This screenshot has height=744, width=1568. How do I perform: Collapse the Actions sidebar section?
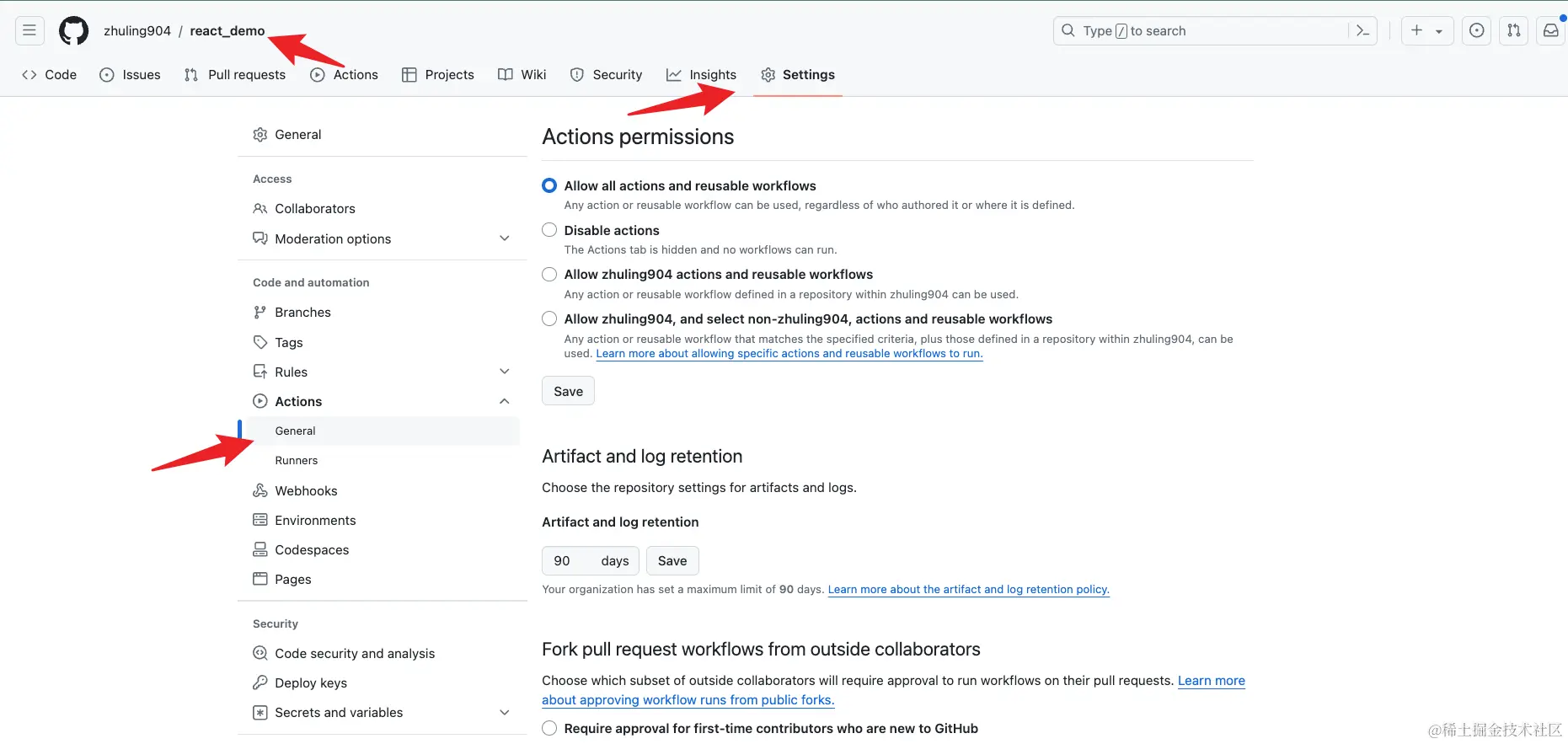(x=504, y=401)
